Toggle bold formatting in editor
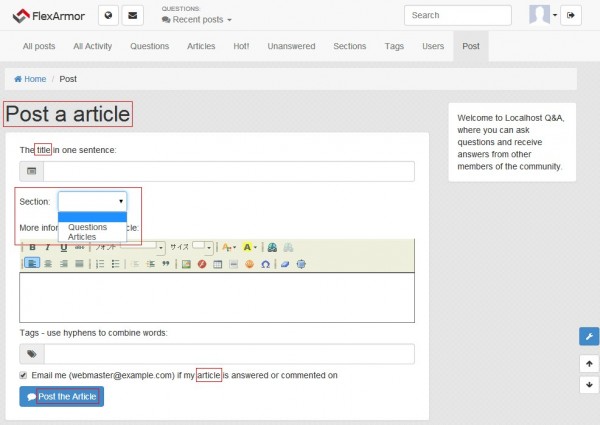Screen dimensions: 600x425 [32, 247]
